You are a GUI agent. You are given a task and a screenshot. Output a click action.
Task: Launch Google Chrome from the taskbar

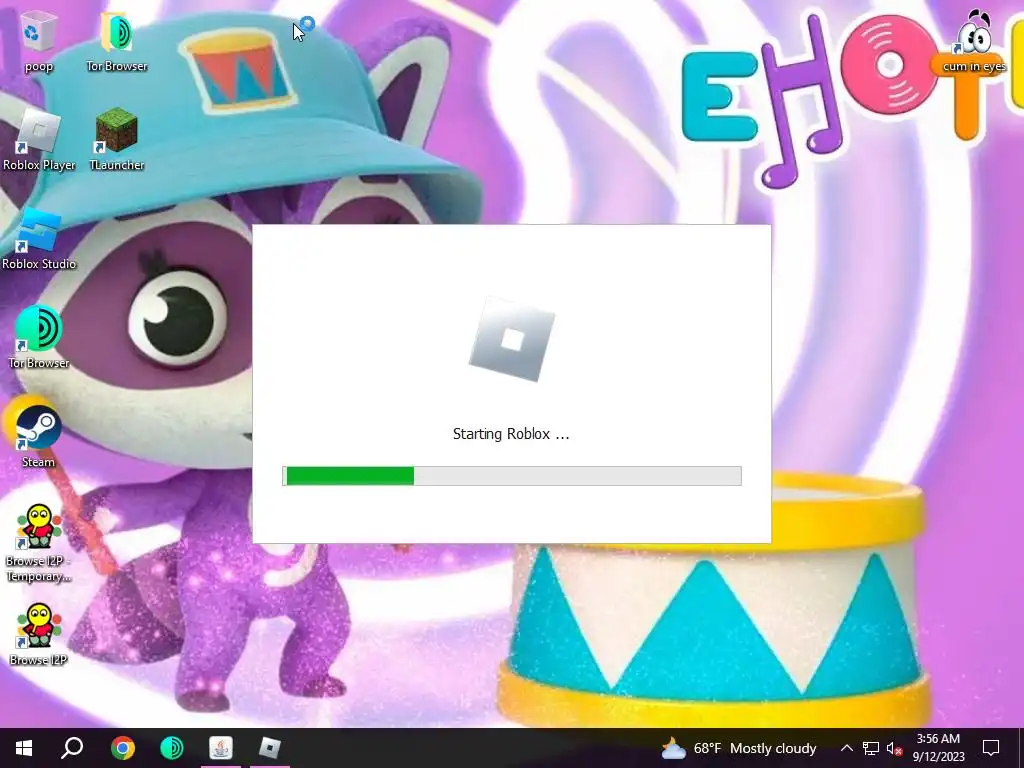click(x=122, y=748)
